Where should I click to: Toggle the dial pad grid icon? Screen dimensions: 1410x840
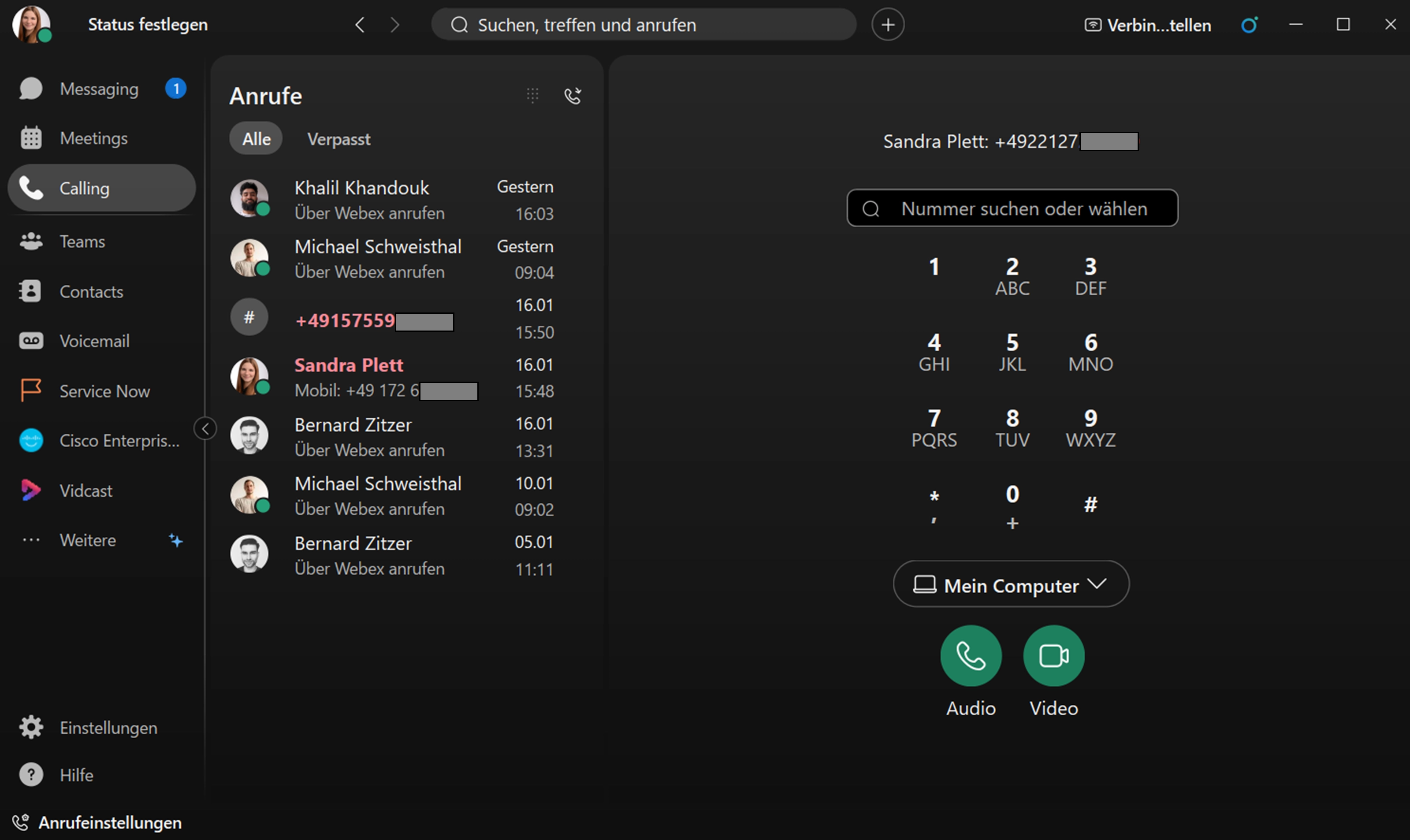click(532, 95)
